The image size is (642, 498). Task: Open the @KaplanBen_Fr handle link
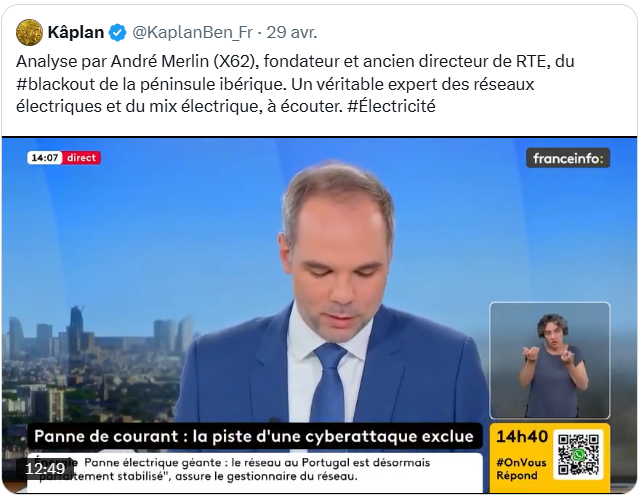point(192,33)
